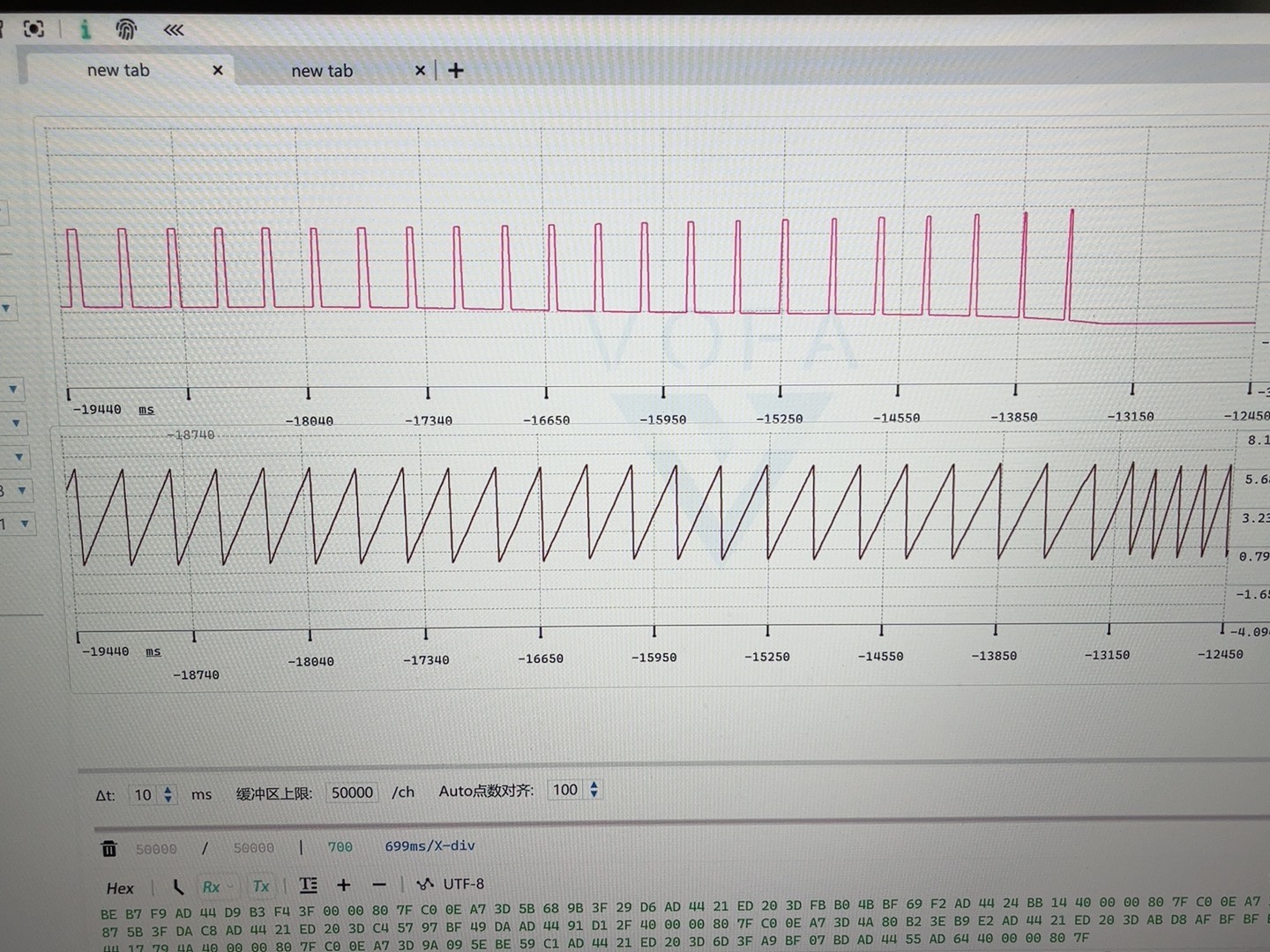
Task: Click the -18040 label on upper chart axis
Action: pyautogui.click(x=310, y=420)
